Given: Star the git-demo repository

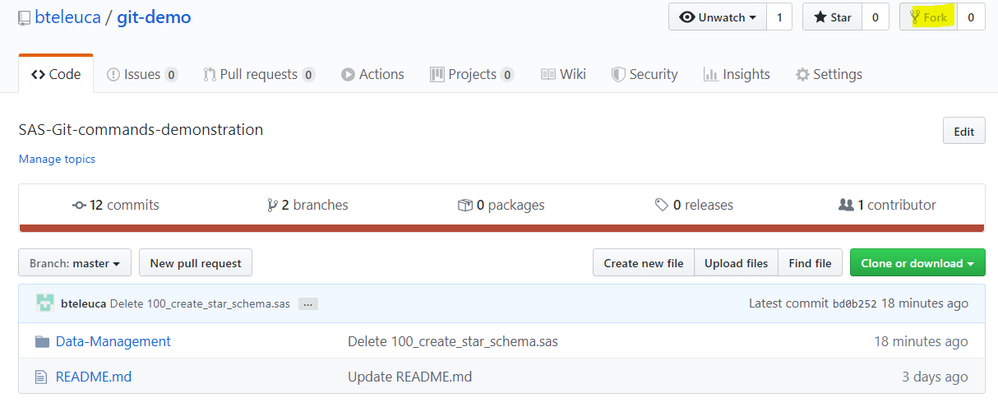Looking at the screenshot, I should (x=832, y=17).
